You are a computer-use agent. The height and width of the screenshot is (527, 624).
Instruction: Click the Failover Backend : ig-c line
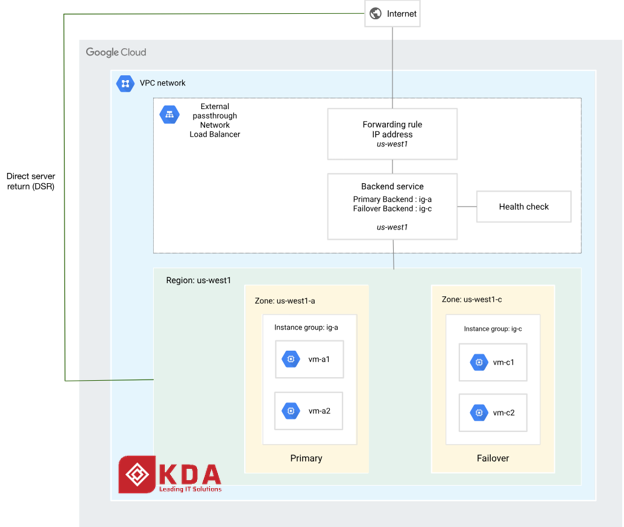392,209
